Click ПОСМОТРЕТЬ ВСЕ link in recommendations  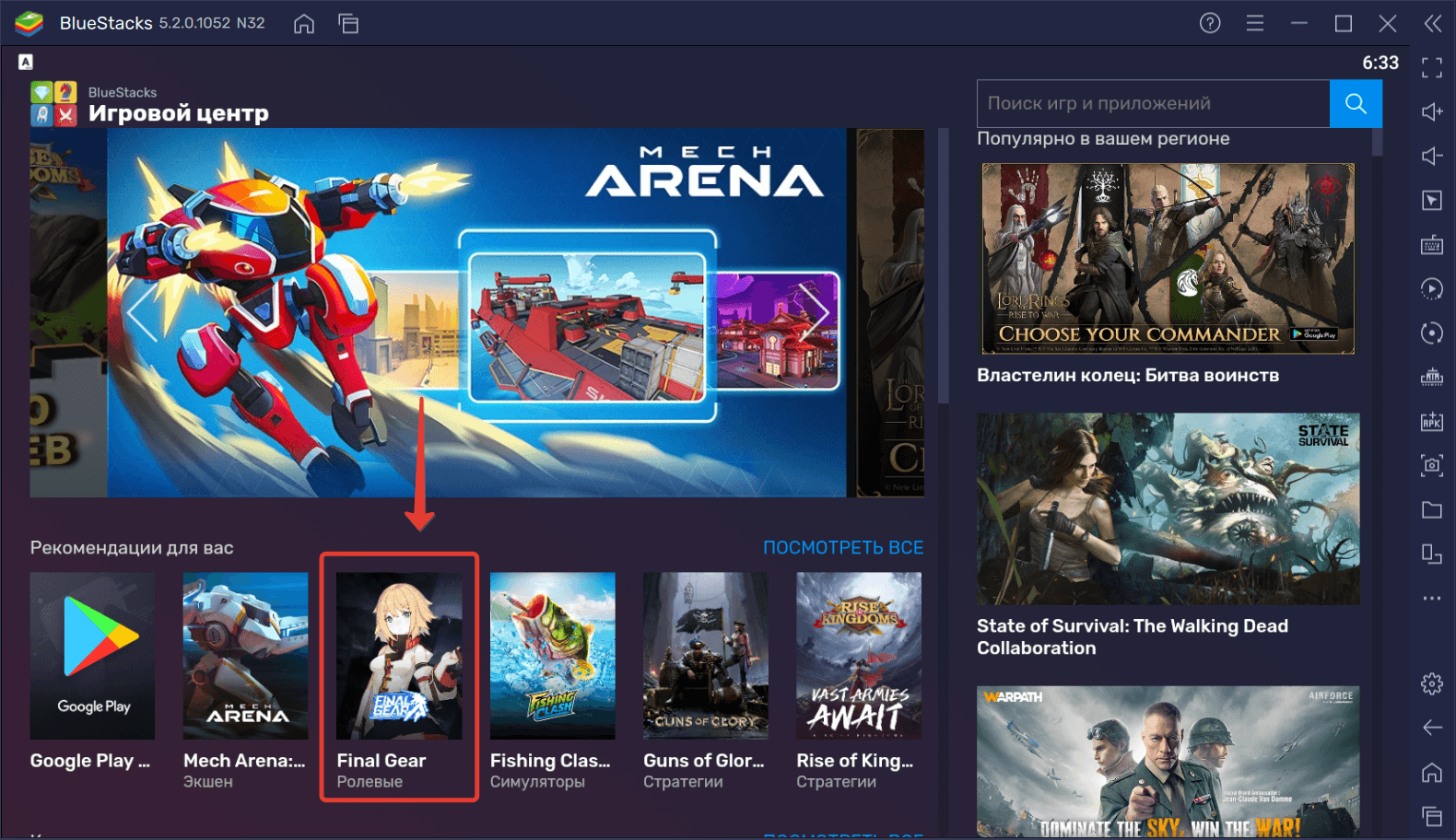(x=843, y=547)
